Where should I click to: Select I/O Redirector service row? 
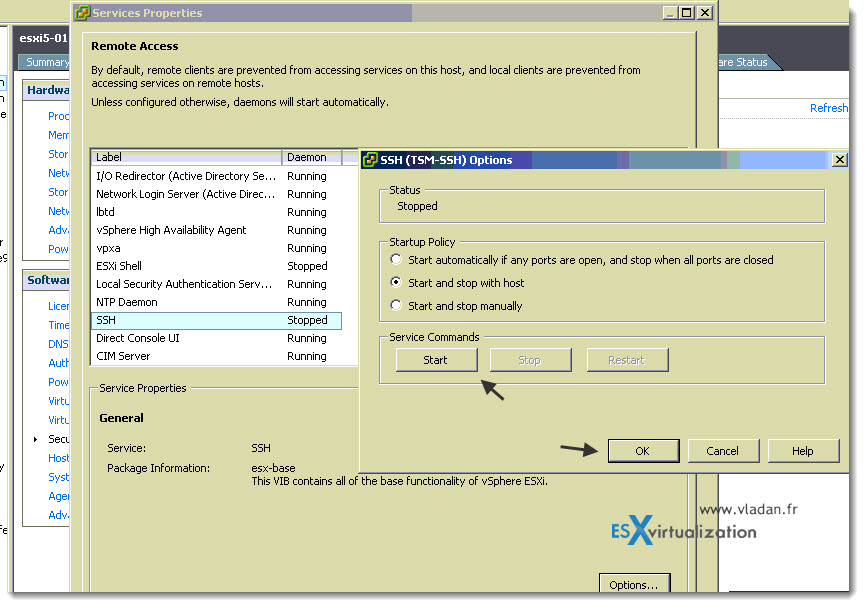(217, 176)
